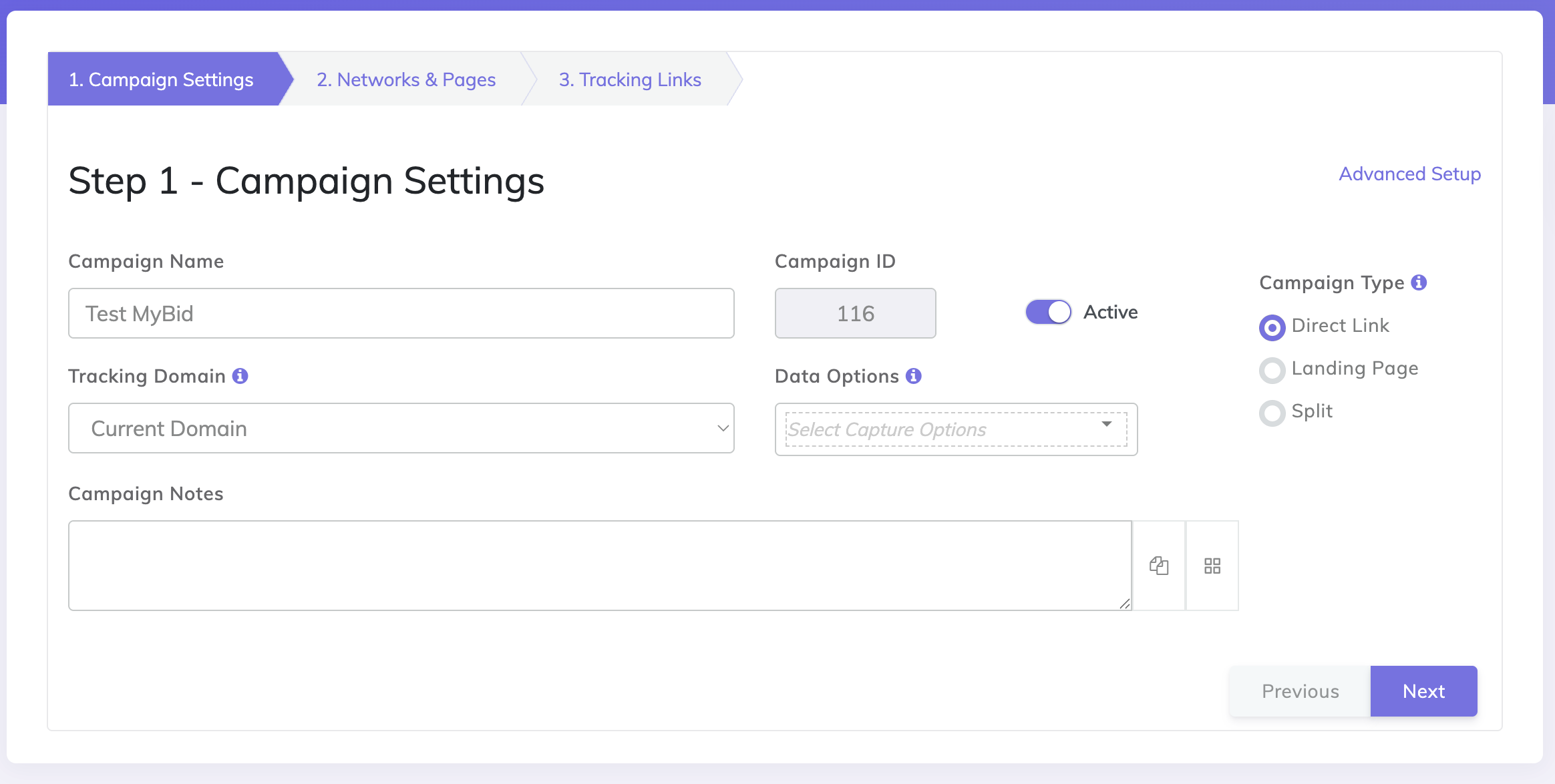The width and height of the screenshot is (1555, 784).
Task: Go to Tracking Links step tab
Action: [630, 79]
